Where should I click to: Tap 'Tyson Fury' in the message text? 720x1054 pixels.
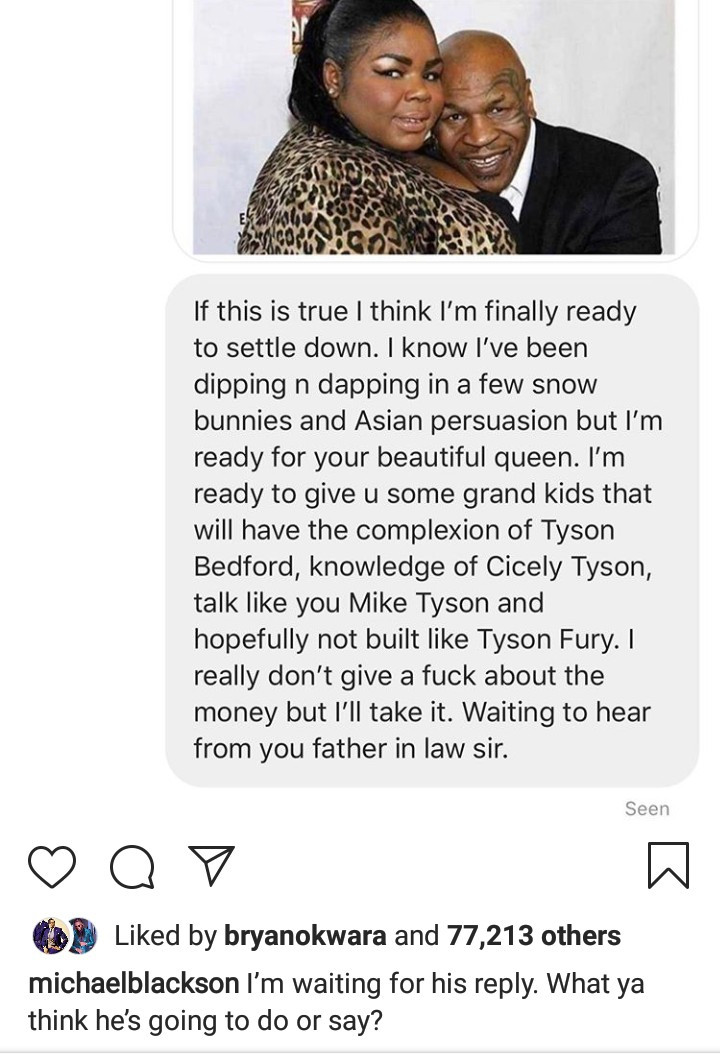pos(547,639)
